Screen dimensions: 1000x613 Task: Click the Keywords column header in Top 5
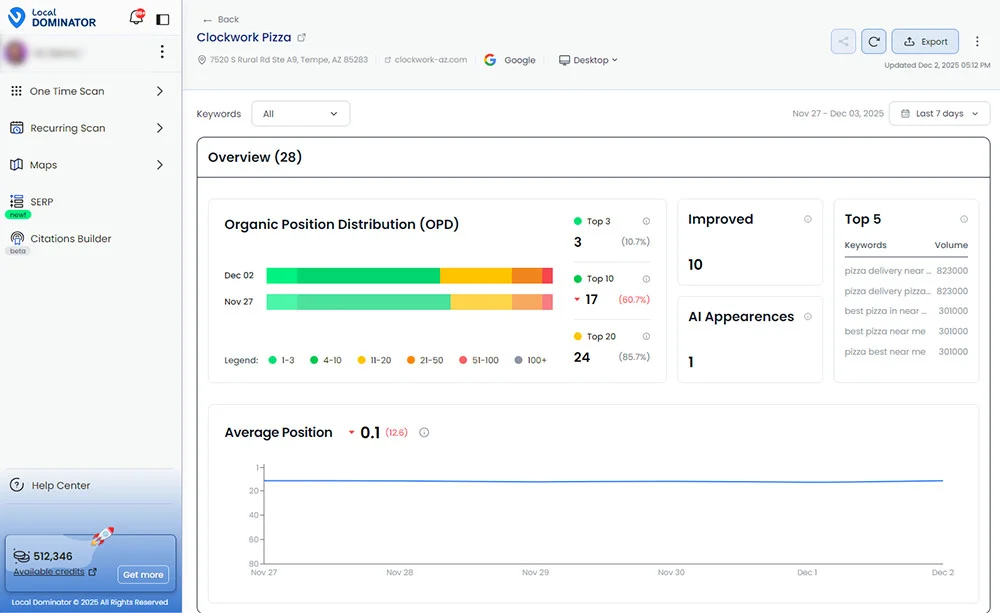tap(865, 245)
